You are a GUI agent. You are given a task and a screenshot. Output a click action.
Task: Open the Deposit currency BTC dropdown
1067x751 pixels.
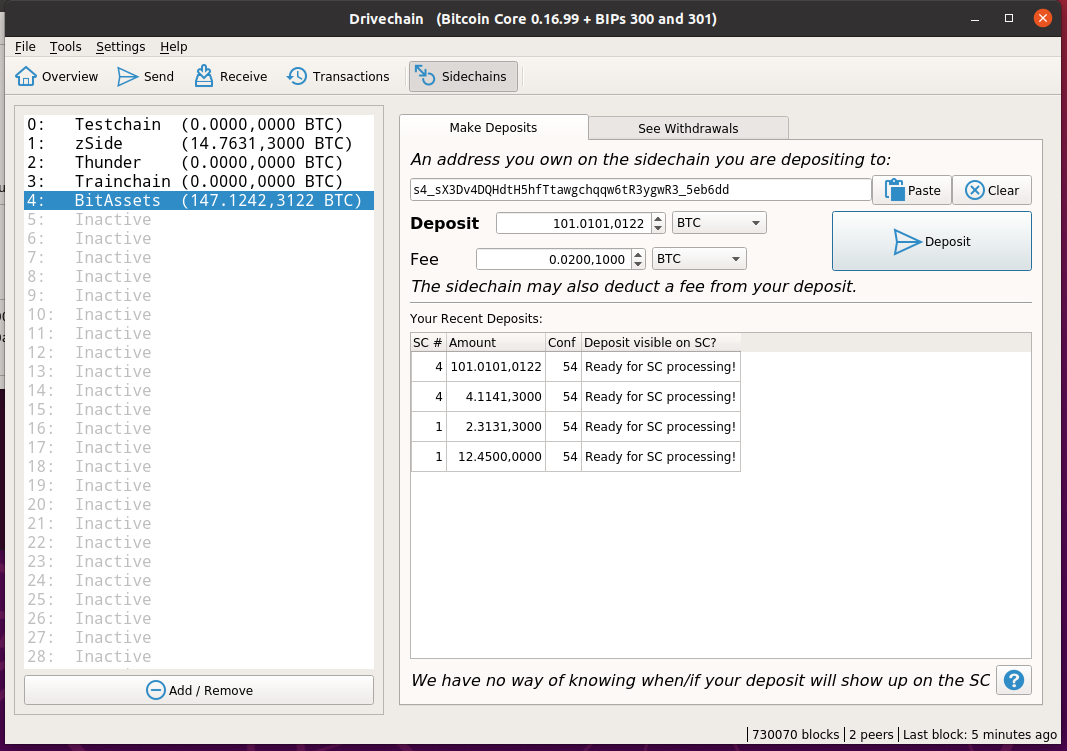pyautogui.click(x=718, y=223)
